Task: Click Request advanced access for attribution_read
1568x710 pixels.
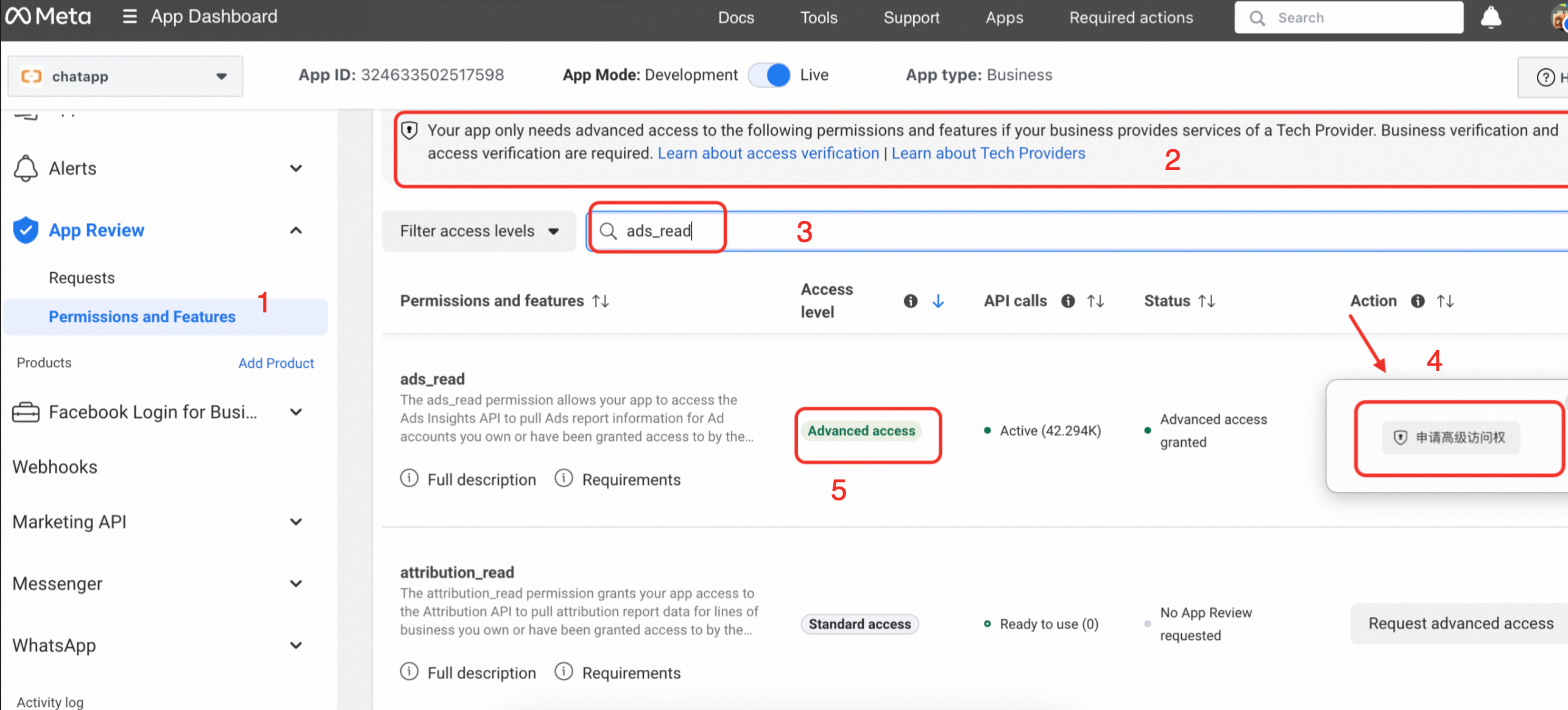Action: click(x=1460, y=624)
